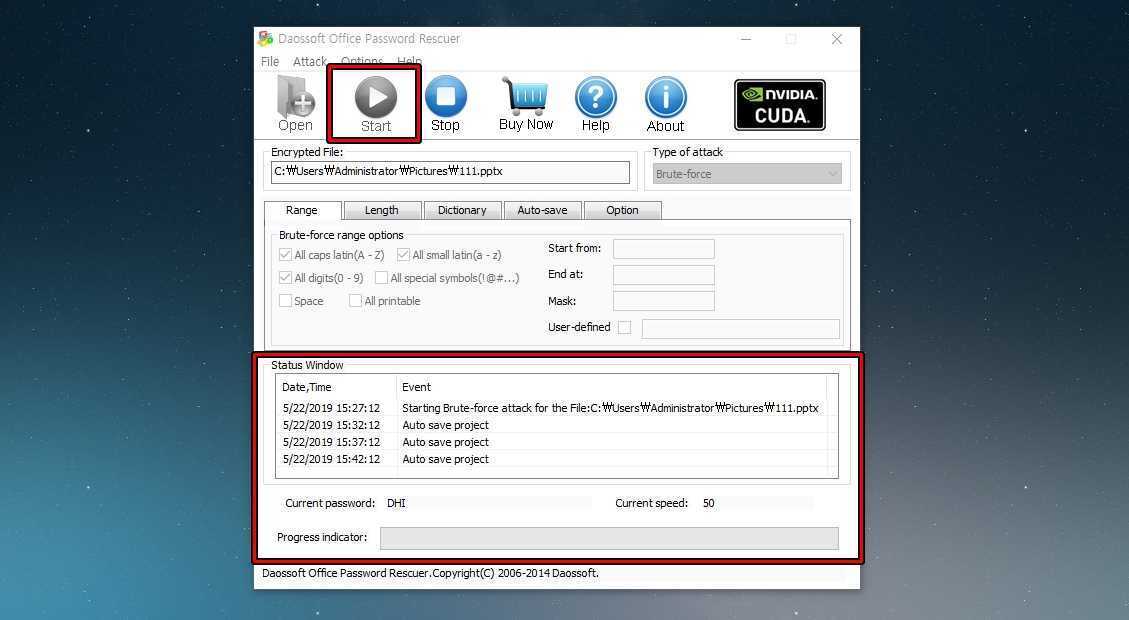Screen dimensions: 1129x620
Task: Toggle All caps latin(A - Z) checkbox
Action: (x=285, y=255)
